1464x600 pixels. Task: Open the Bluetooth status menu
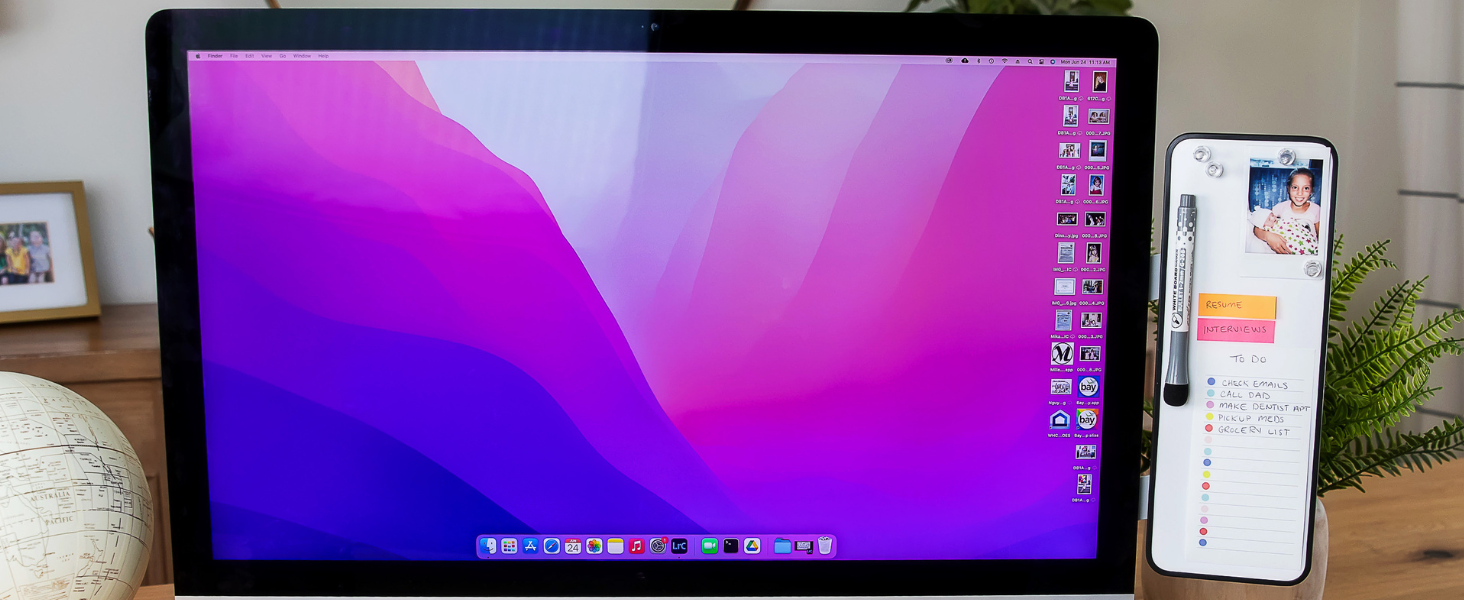pos(979,61)
